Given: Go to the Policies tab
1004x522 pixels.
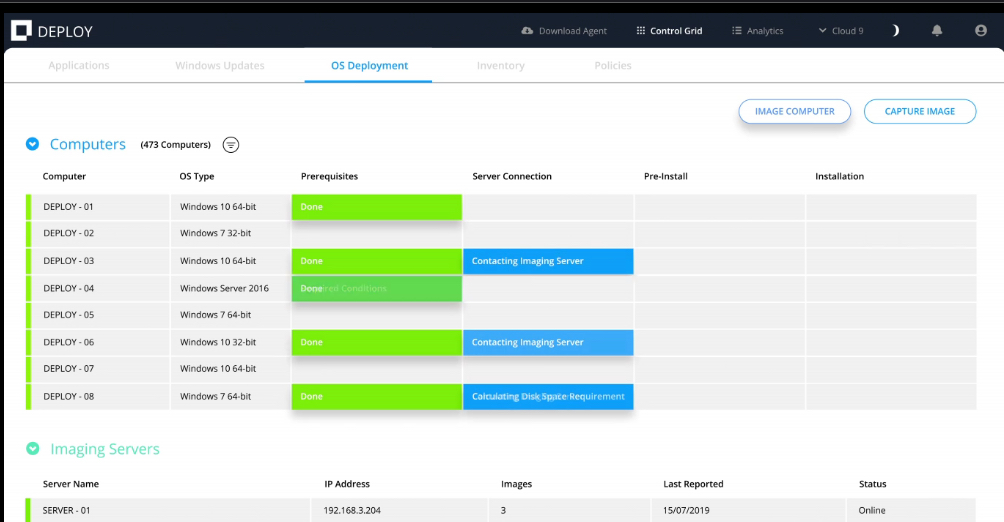Looking at the screenshot, I should click(613, 66).
